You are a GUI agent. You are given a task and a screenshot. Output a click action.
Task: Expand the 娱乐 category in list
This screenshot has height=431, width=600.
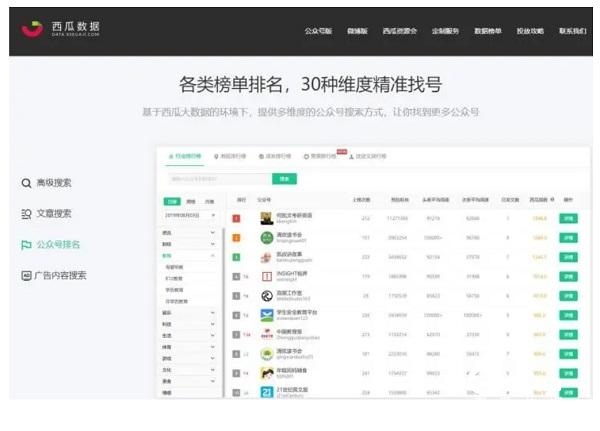[191, 313]
